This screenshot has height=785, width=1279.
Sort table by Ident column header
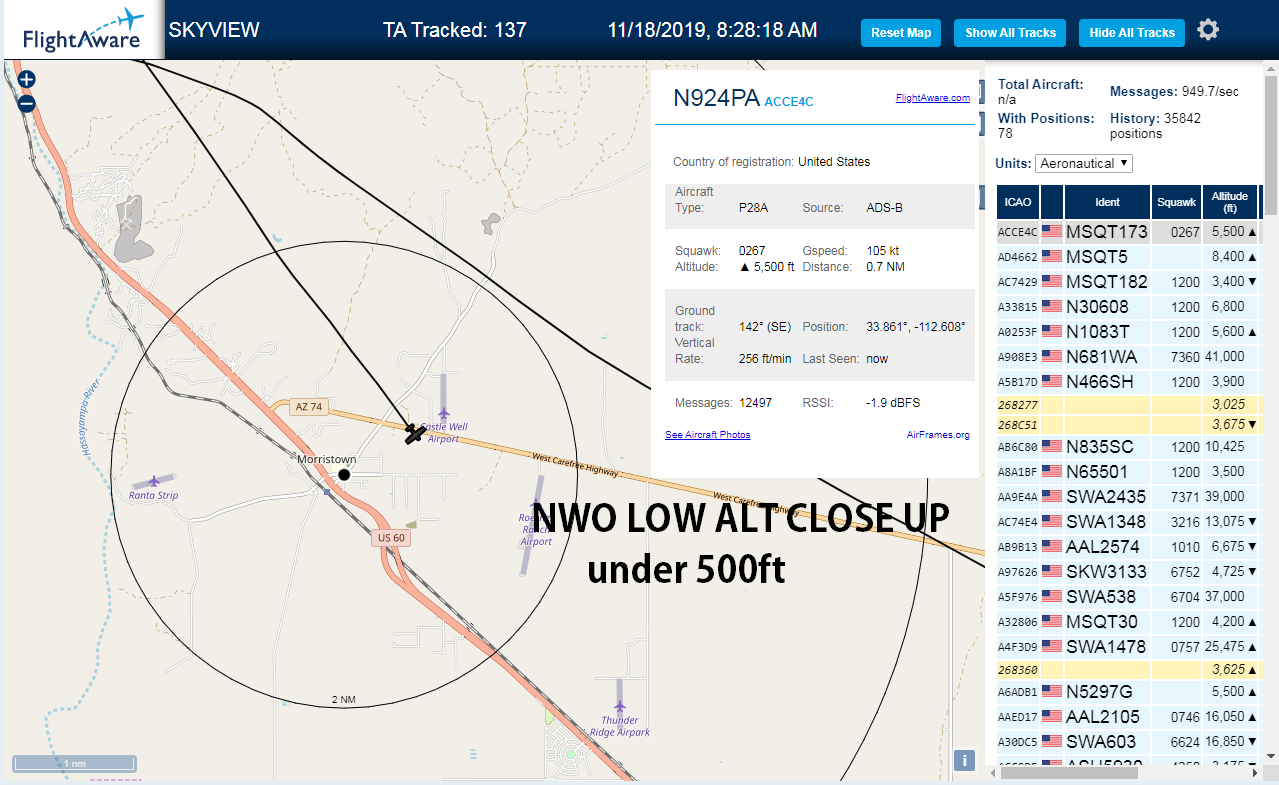(x=1107, y=202)
